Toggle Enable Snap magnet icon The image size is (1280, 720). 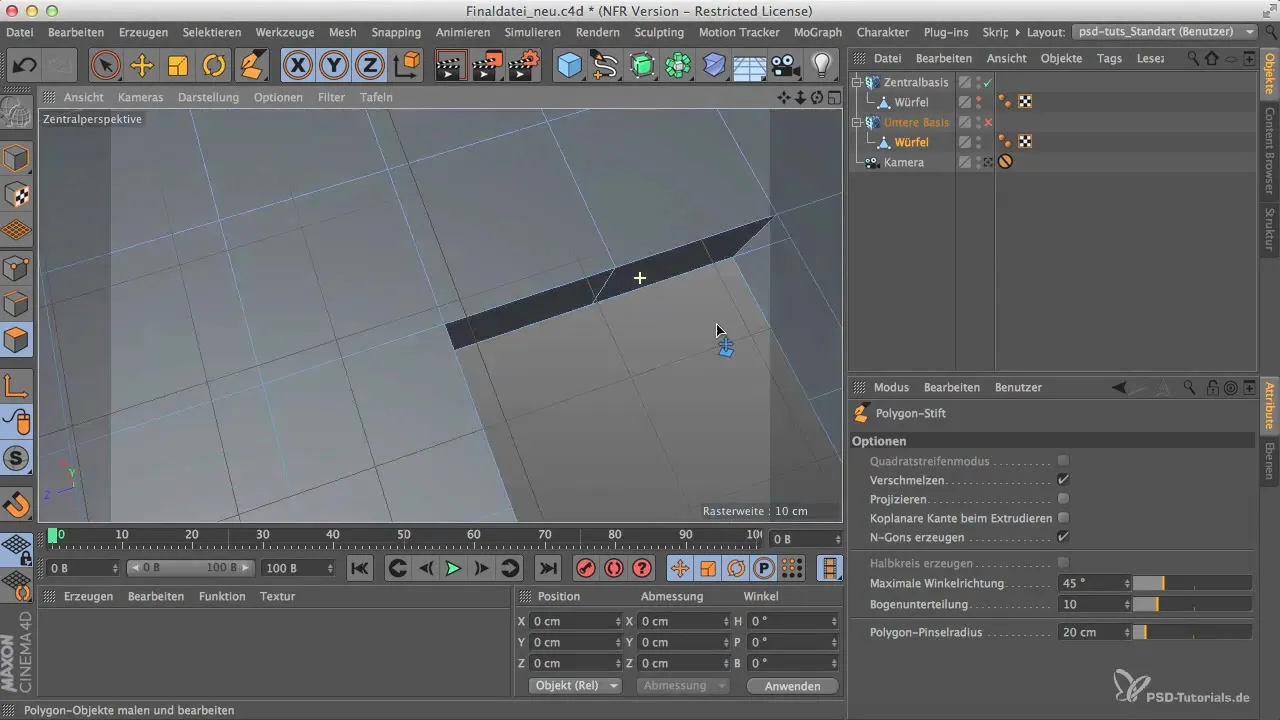coord(16,504)
